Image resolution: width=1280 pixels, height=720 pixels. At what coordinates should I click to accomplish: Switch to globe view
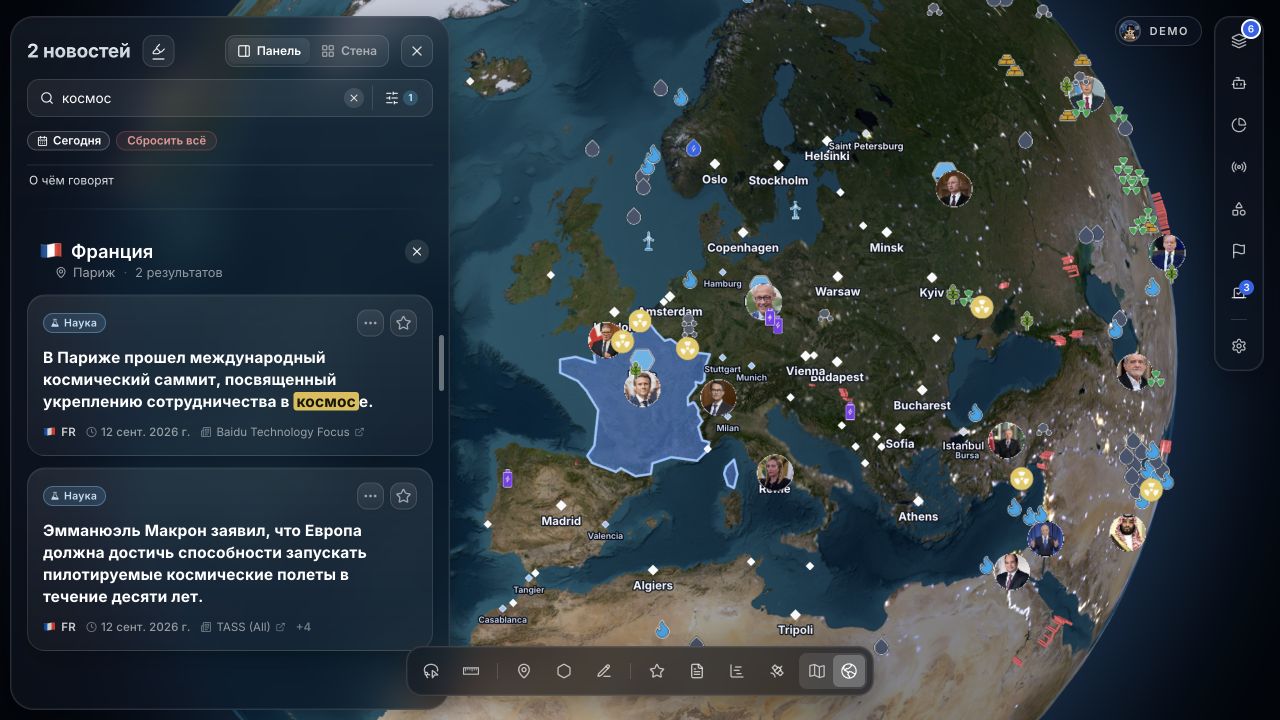tap(849, 671)
